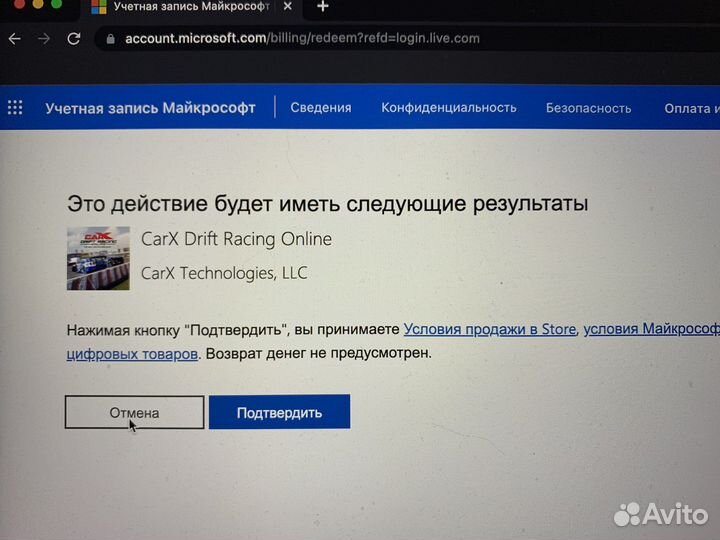Click the browser forward arrow
Image resolution: width=720 pixels, height=540 pixels.
tap(44, 39)
